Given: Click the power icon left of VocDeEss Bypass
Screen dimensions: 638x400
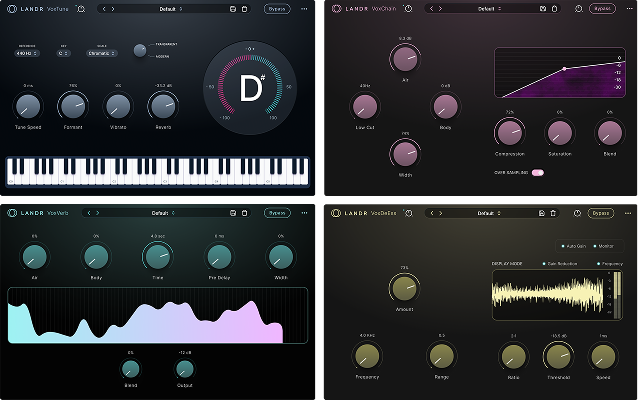Looking at the screenshot, I should [577, 213].
